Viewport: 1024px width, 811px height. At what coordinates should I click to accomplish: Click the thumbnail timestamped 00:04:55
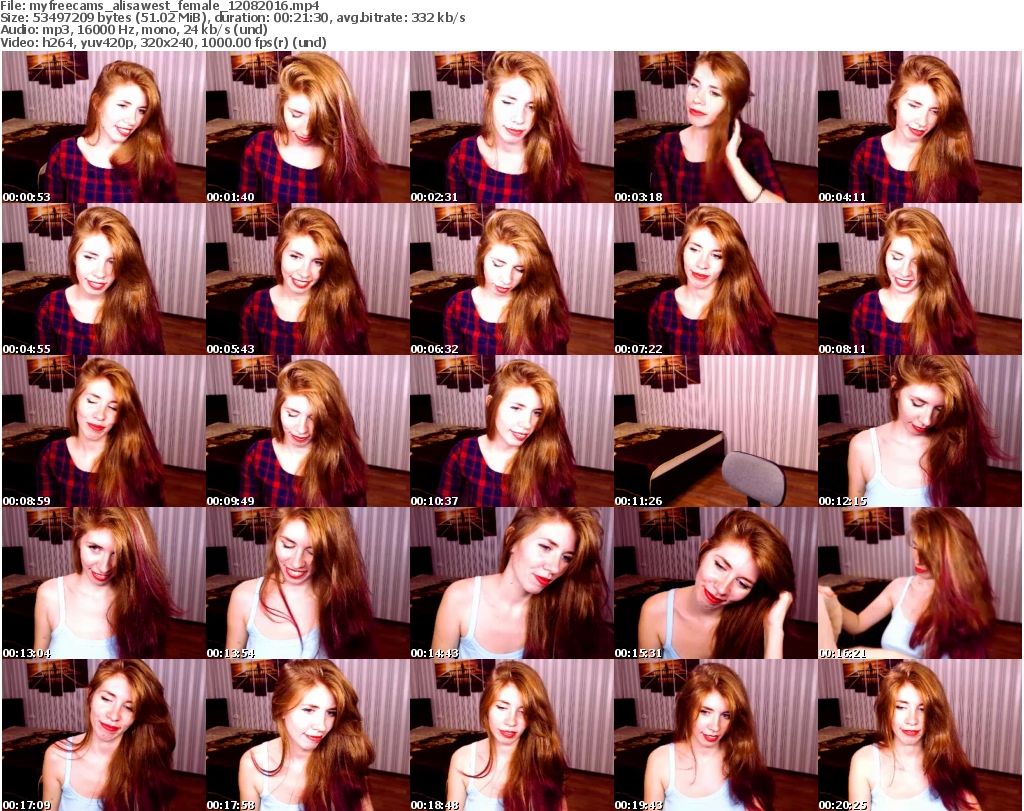coord(104,279)
